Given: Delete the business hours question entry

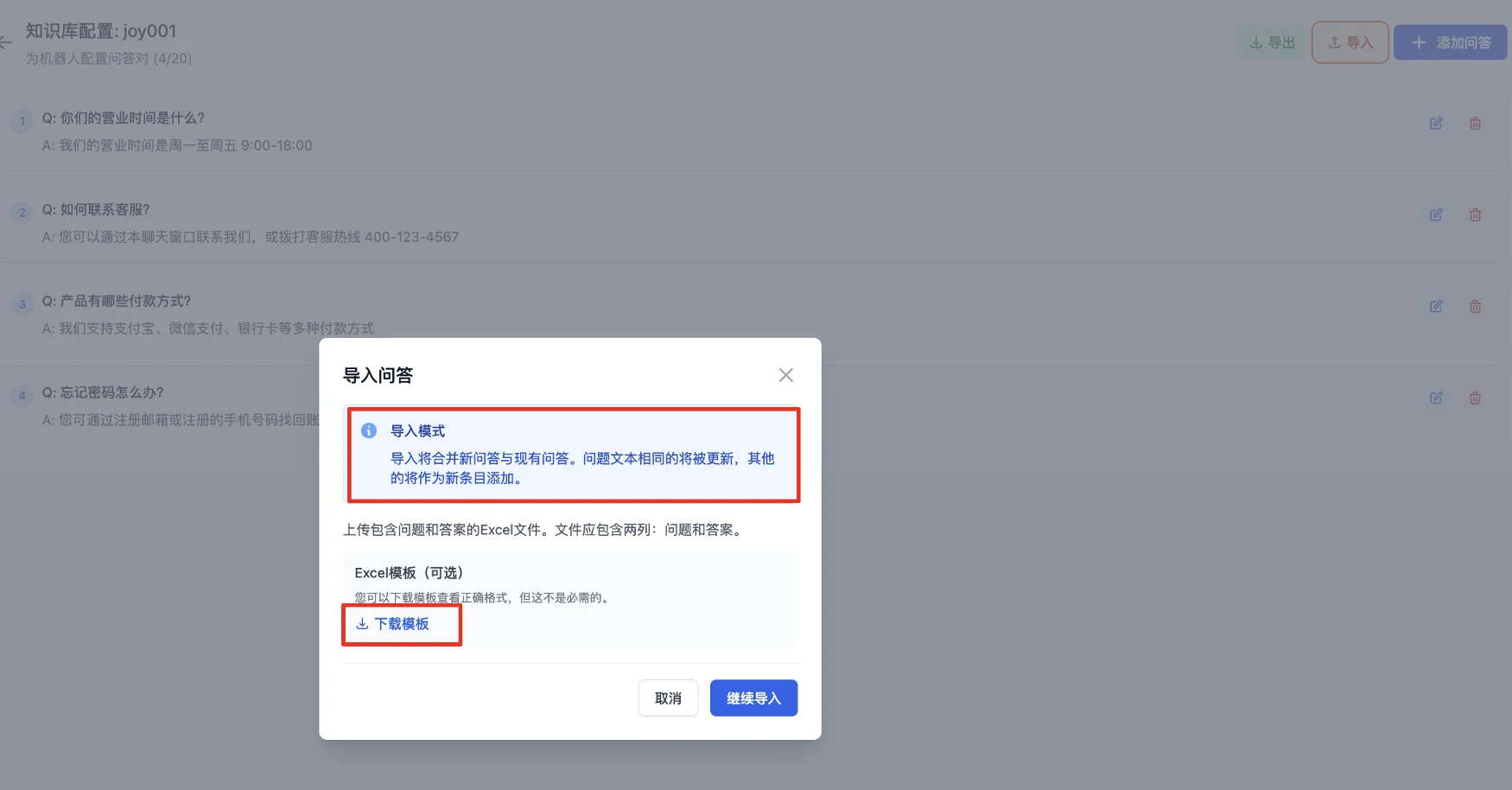Looking at the screenshot, I should pos(1475,123).
